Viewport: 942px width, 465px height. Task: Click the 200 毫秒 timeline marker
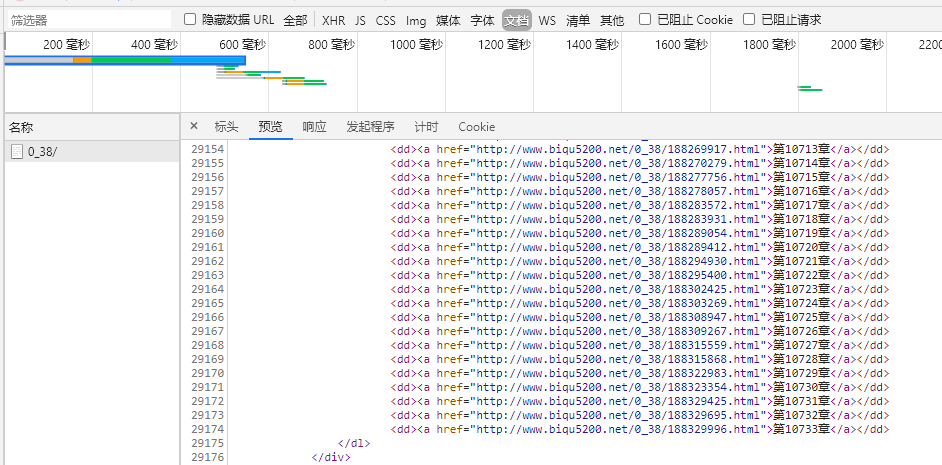click(x=66, y=44)
